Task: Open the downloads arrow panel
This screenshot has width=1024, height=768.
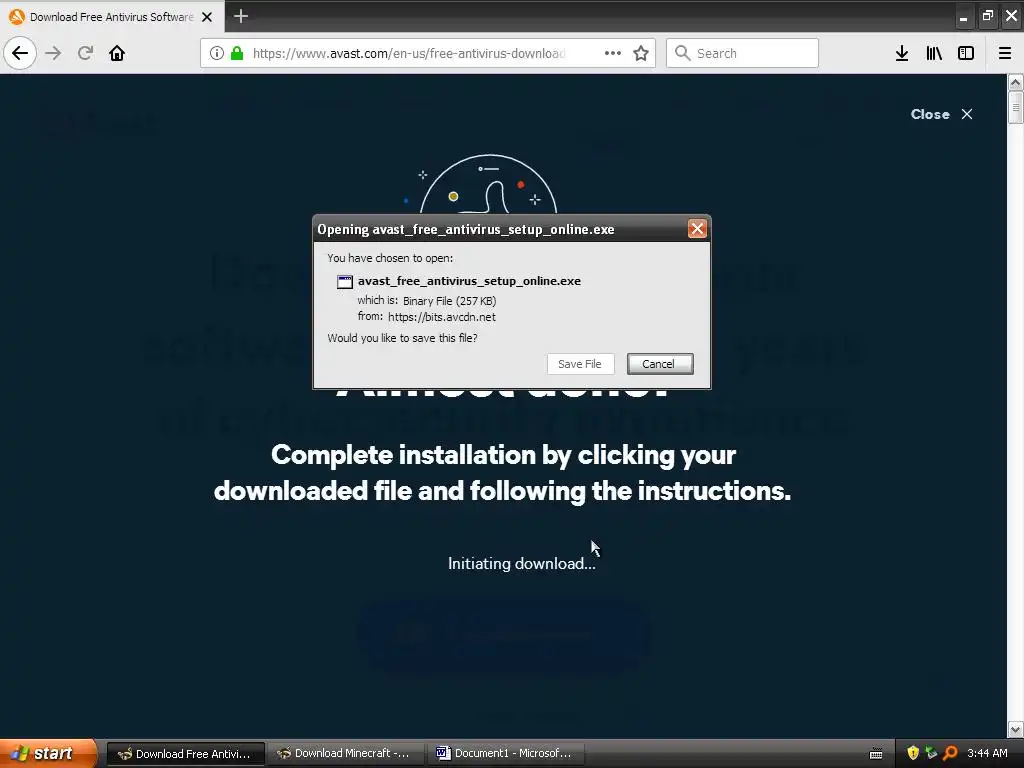Action: 902,53
